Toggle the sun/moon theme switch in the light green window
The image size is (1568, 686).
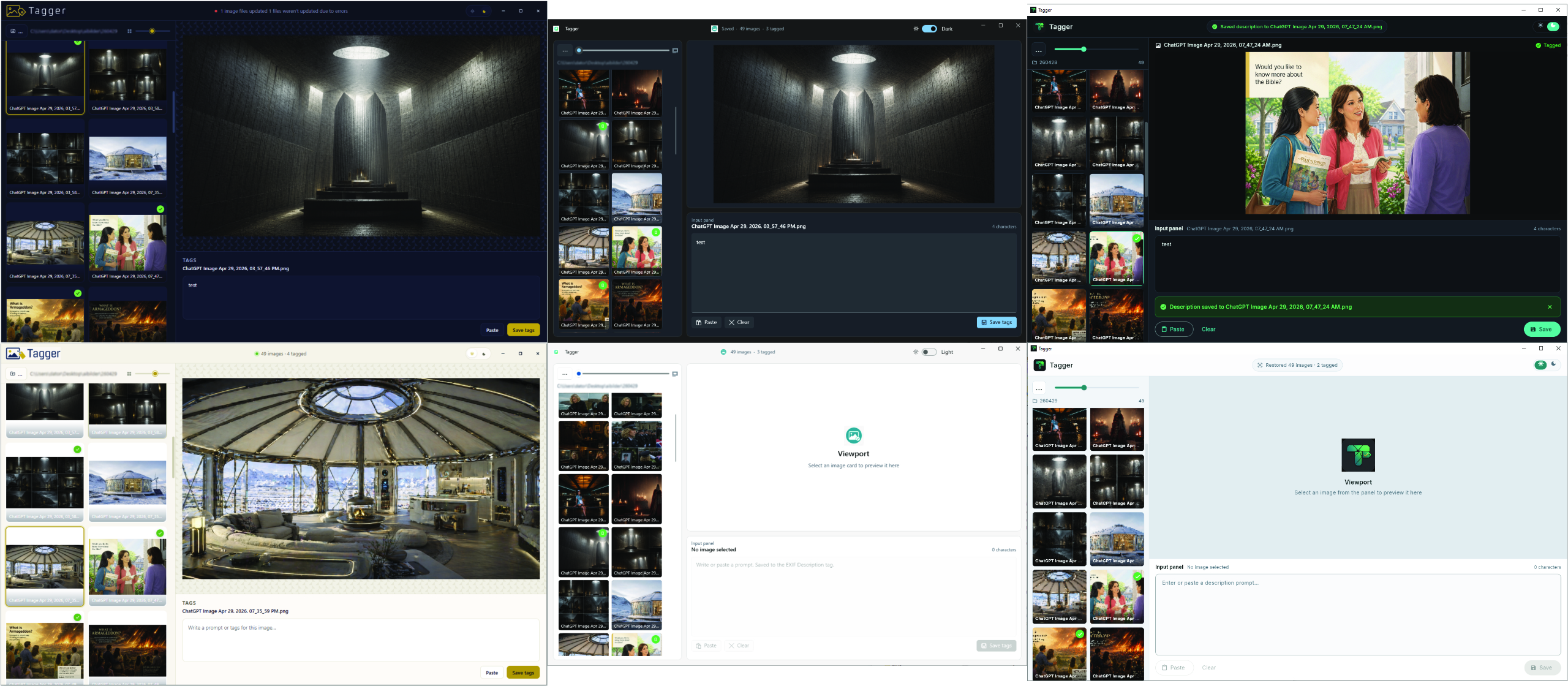[x=1547, y=365]
